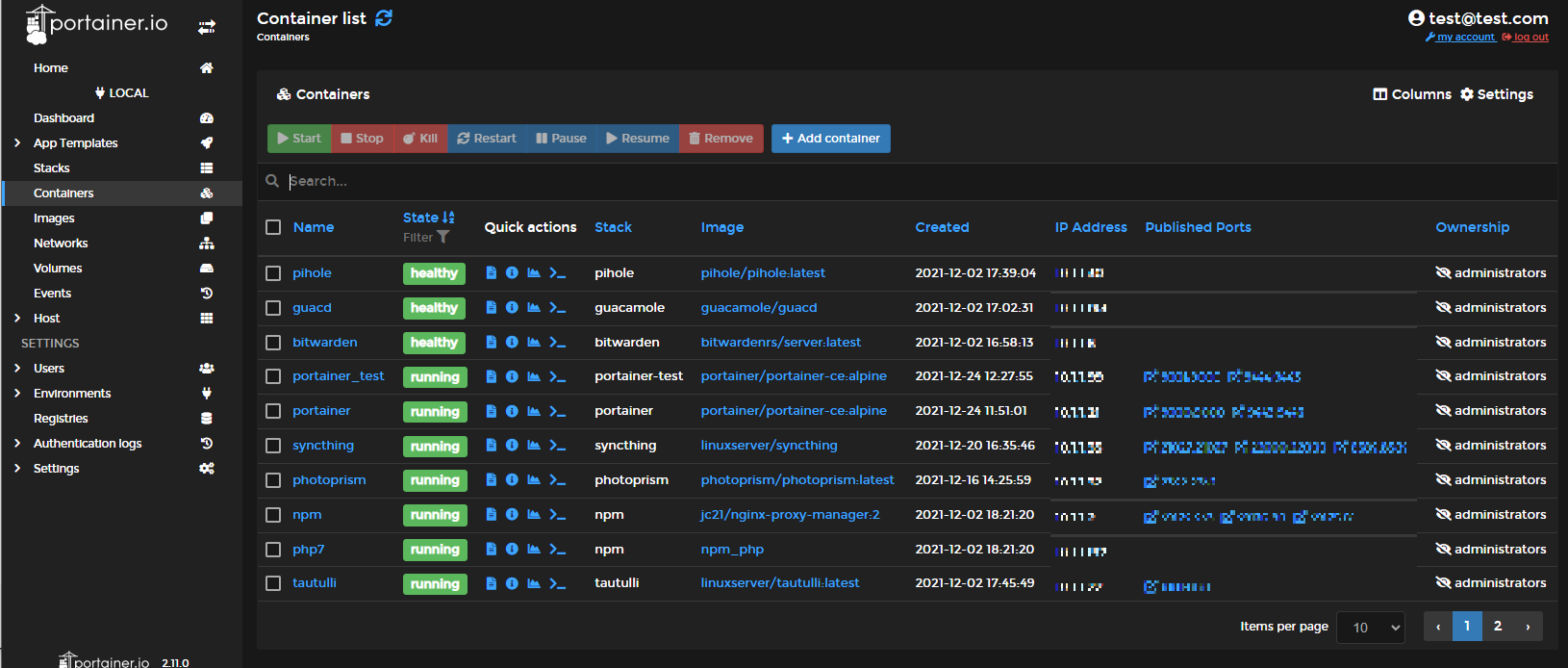Click the Volumes drive icon in the sidebar

coord(206,269)
